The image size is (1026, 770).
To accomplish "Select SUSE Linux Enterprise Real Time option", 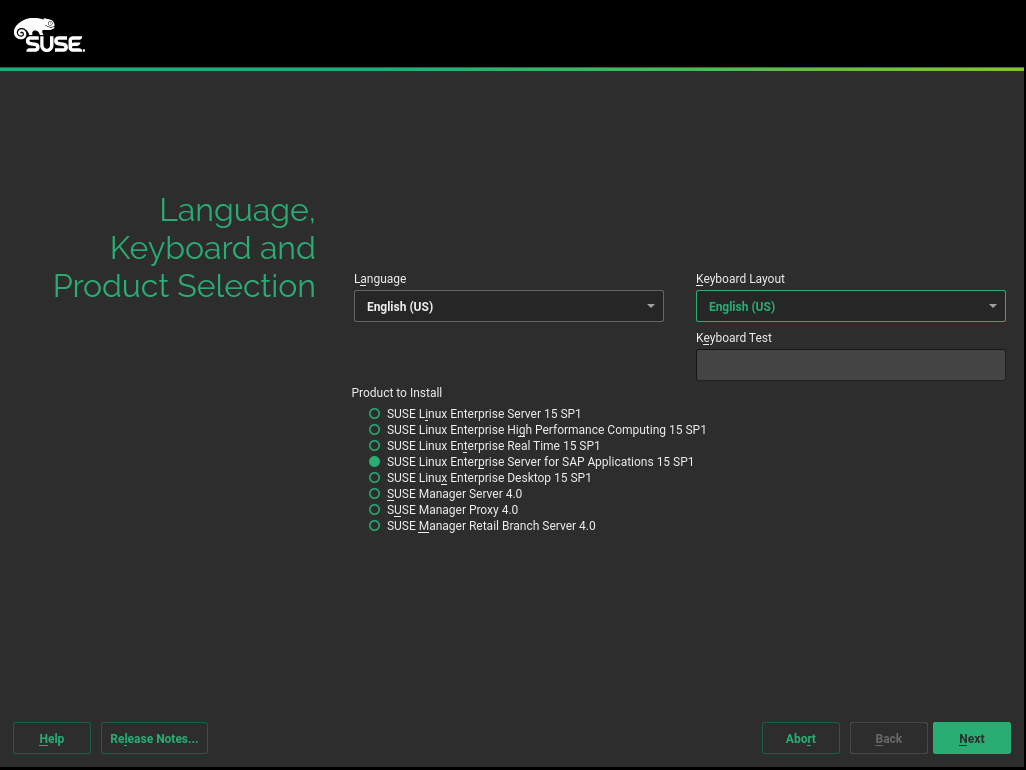I will 375,446.
